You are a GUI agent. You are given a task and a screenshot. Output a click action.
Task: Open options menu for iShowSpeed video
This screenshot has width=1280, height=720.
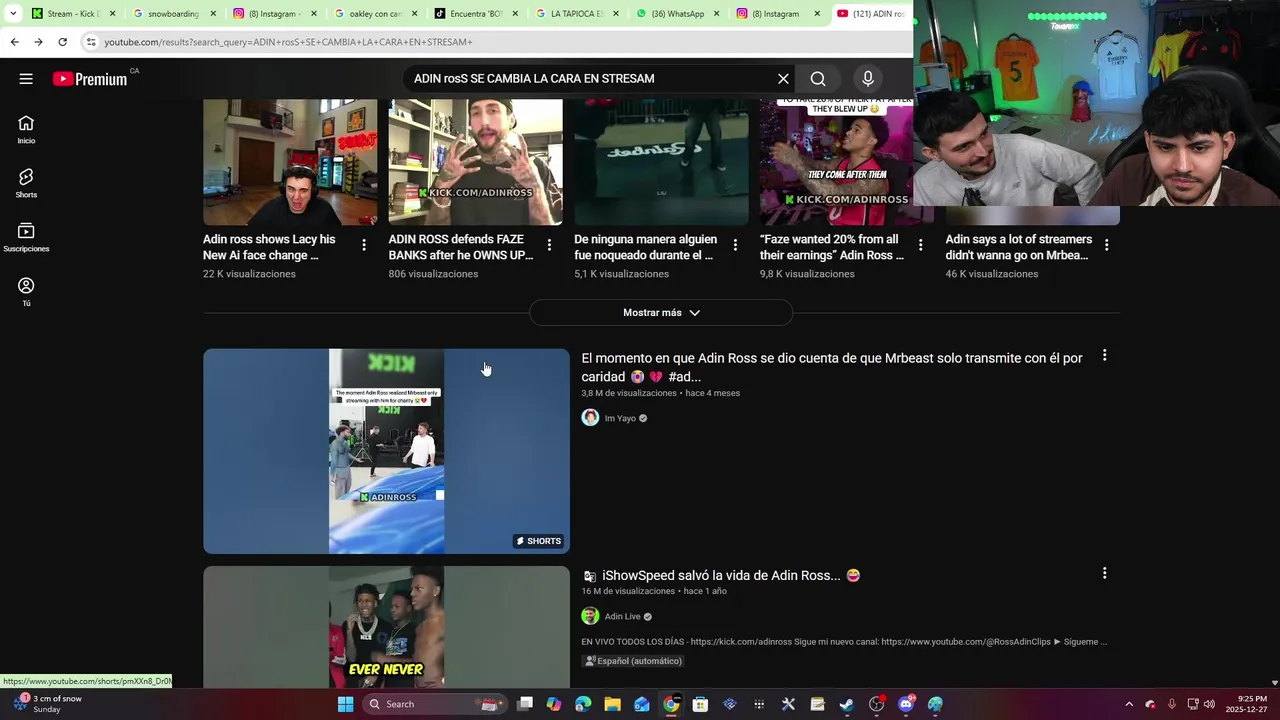[1104, 574]
